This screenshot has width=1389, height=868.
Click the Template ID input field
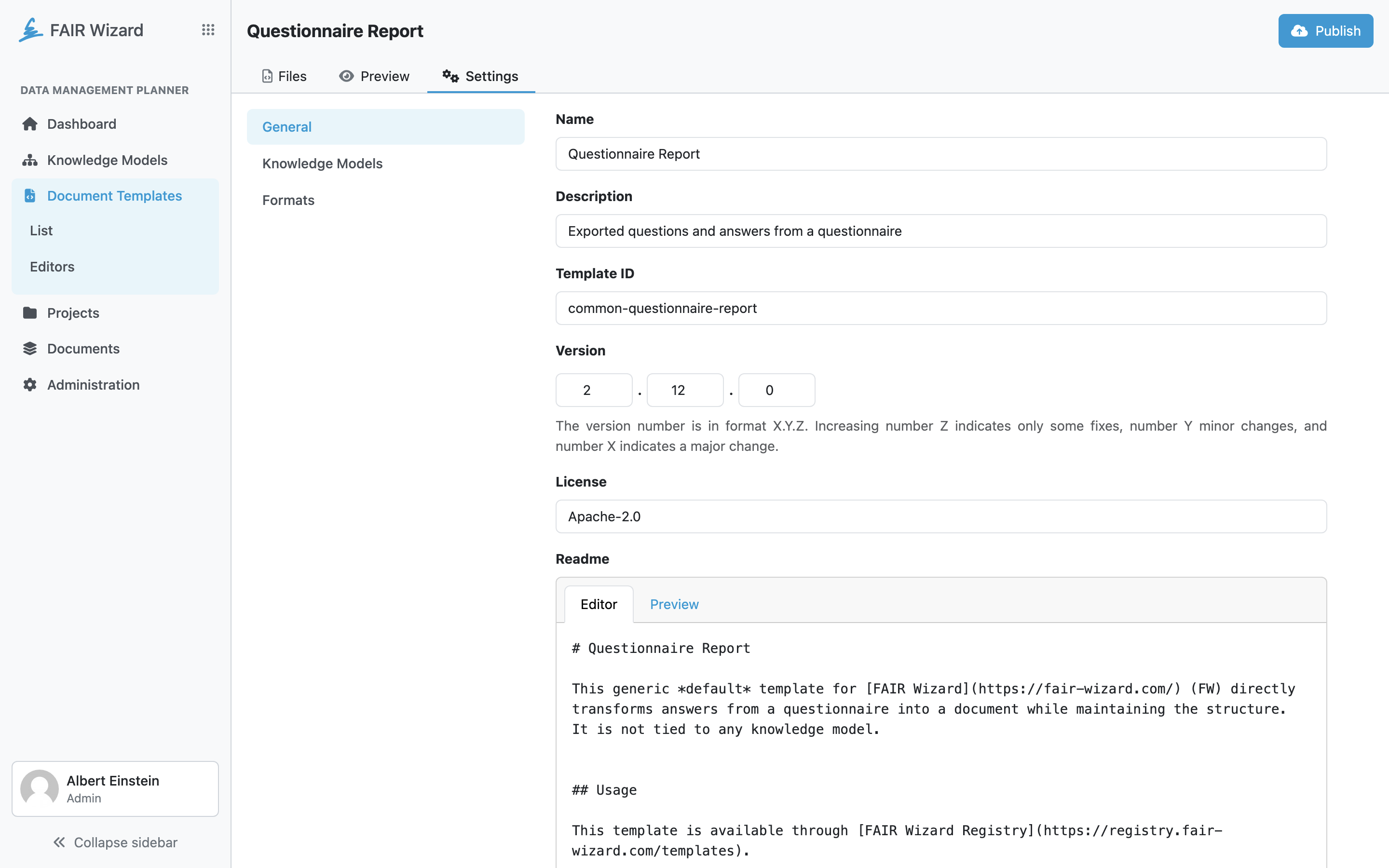941,308
